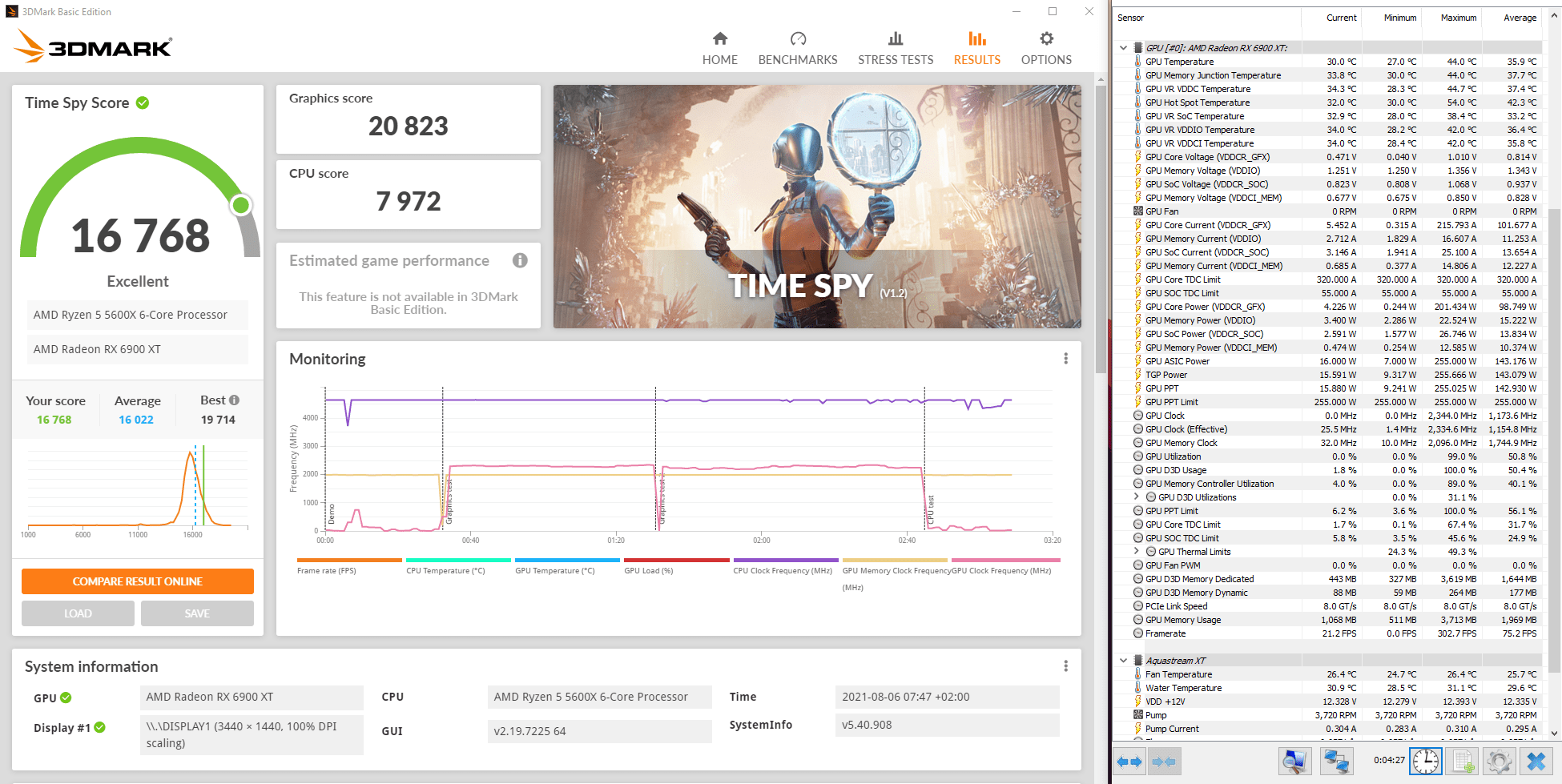Toggle the Frame rate (FPS) graph legend
This screenshot has width=1562, height=784.
point(348,566)
